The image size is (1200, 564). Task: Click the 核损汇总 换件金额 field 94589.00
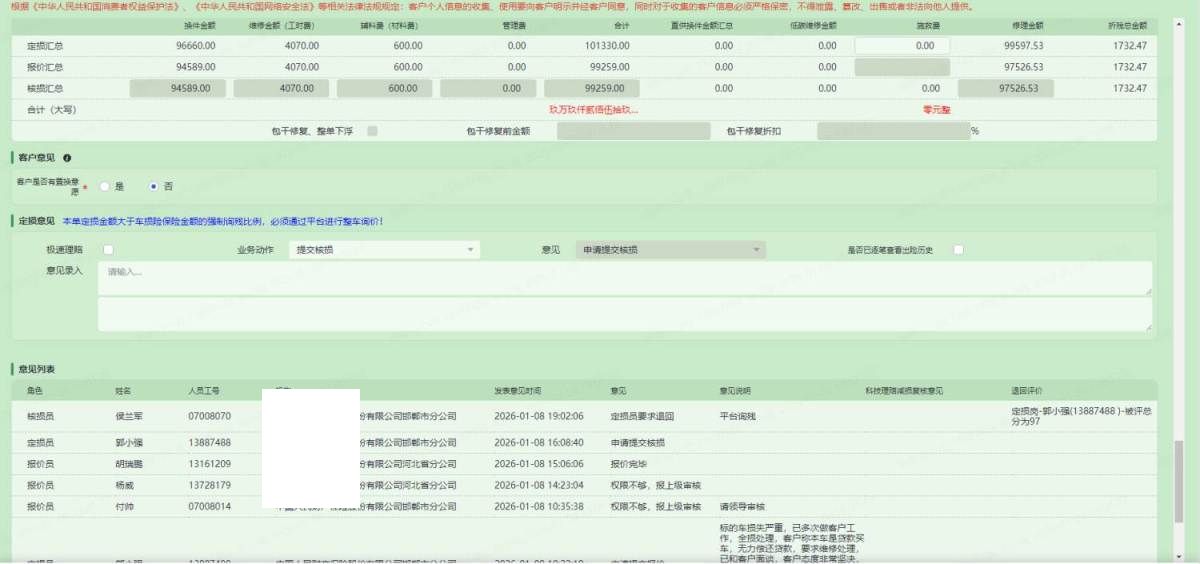[x=179, y=88]
